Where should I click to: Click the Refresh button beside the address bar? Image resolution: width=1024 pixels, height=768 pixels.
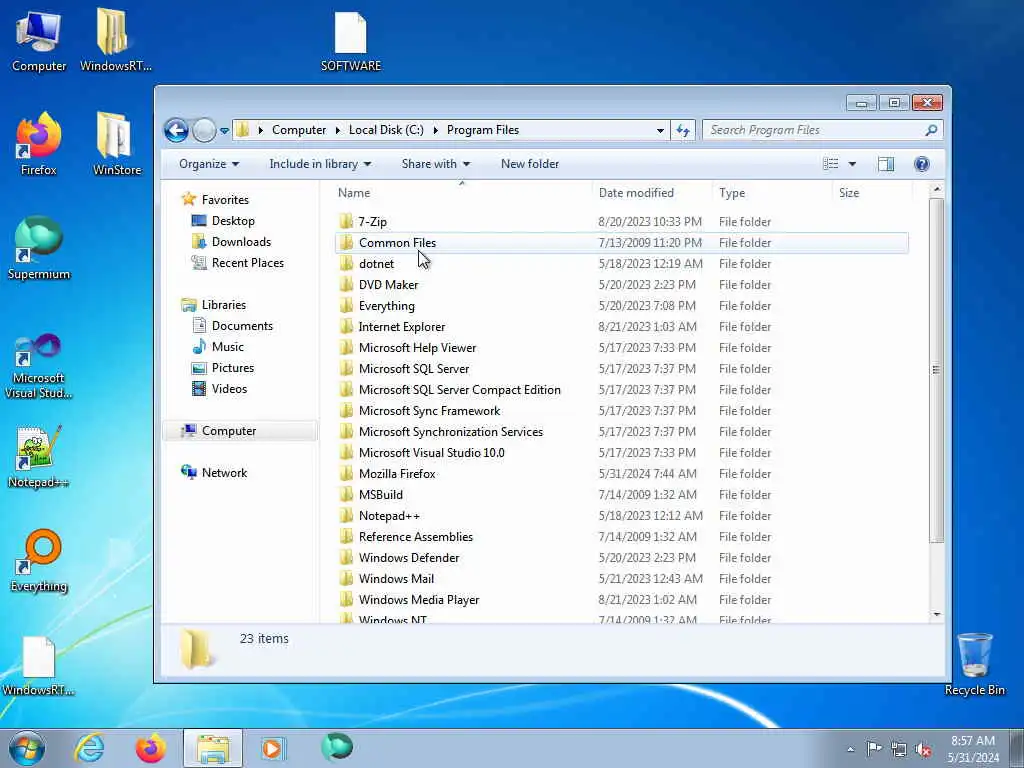[x=682, y=130]
